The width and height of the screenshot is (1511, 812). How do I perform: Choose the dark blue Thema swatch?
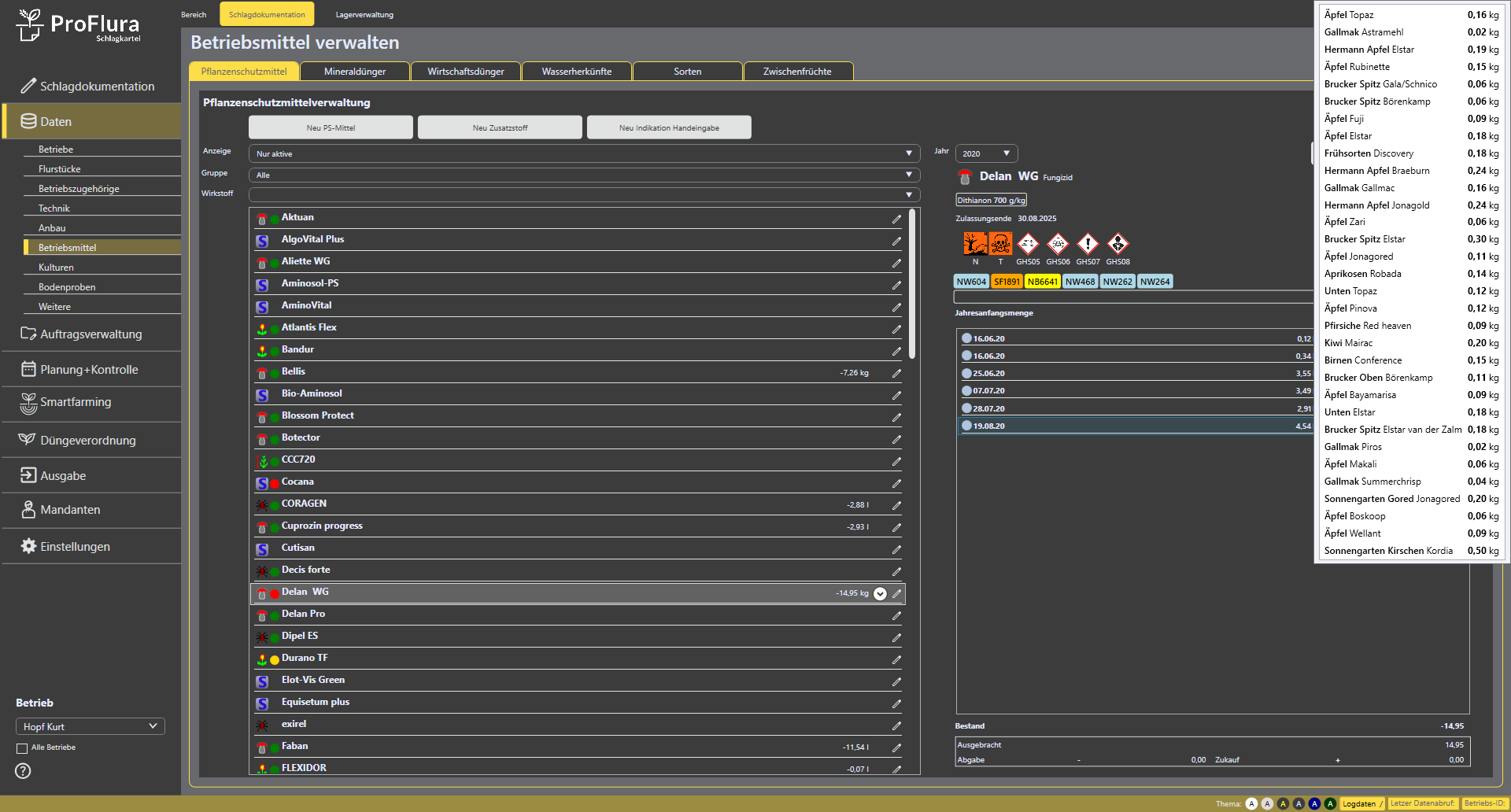click(1314, 803)
